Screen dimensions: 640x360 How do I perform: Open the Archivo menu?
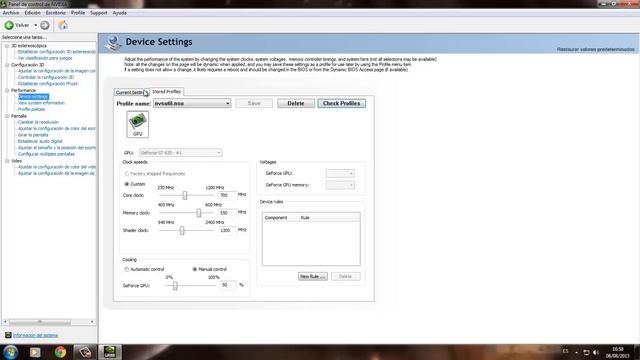coord(11,13)
